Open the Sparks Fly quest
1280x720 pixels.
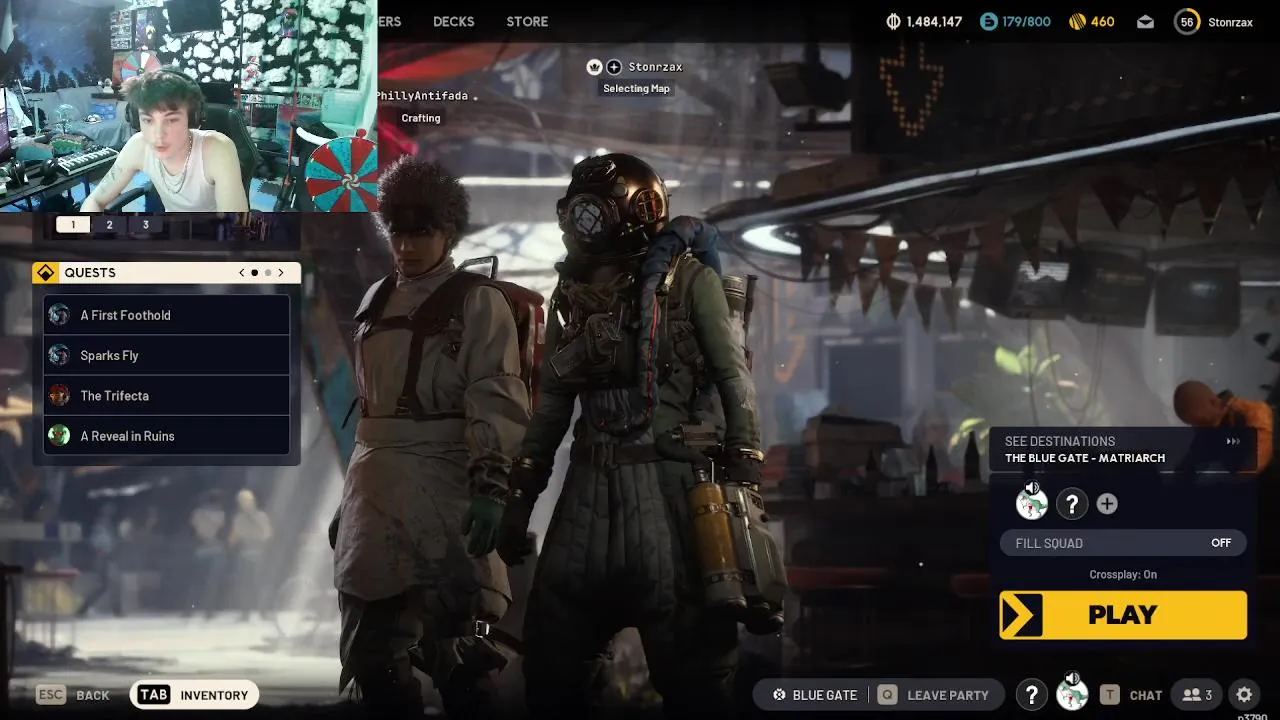(x=167, y=355)
